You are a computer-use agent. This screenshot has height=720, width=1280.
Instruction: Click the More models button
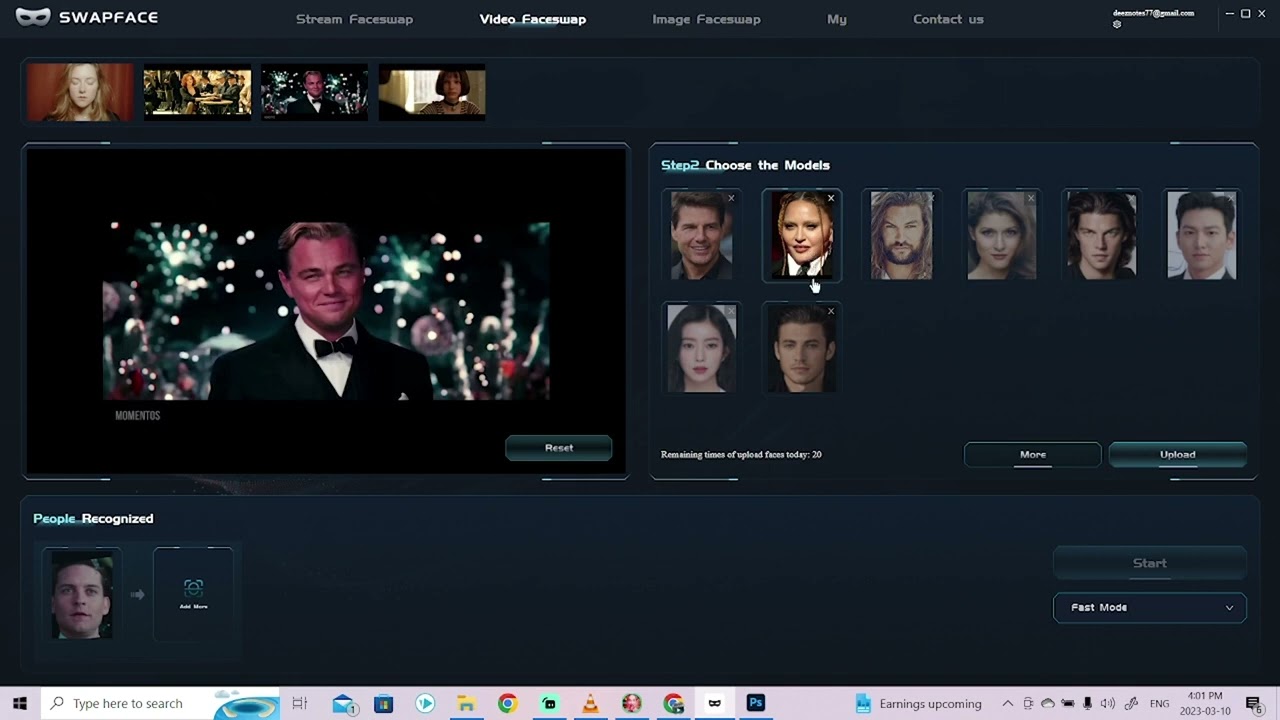pyautogui.click(x=1033, y=455)
